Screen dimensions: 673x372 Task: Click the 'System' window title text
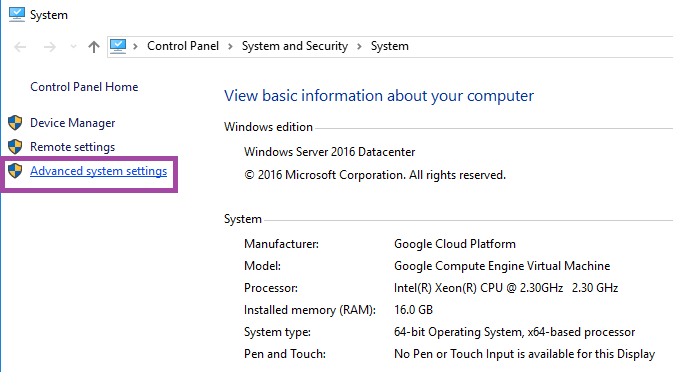49,15
